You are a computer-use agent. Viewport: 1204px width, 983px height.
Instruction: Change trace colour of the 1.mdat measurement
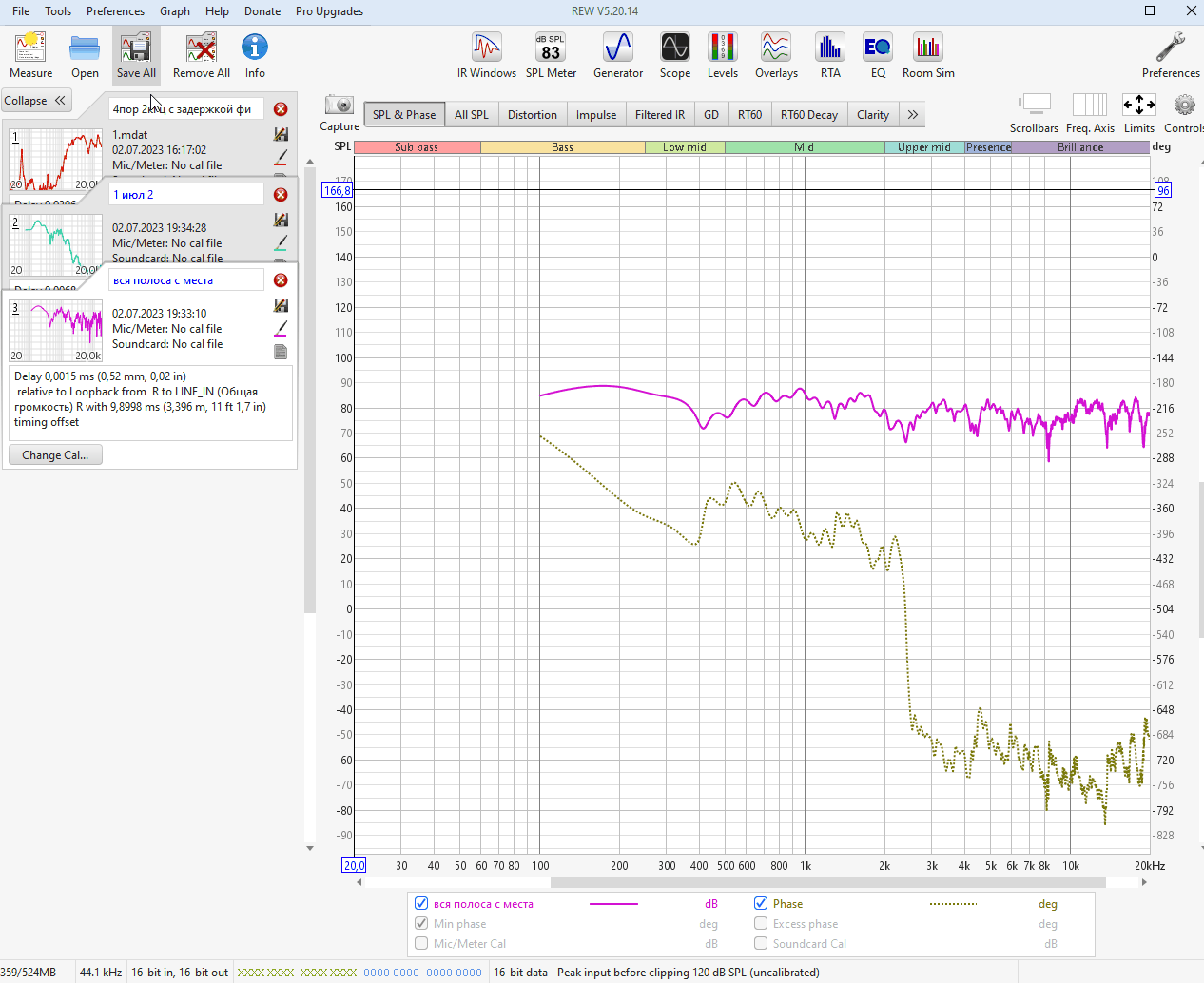(281, 157)
